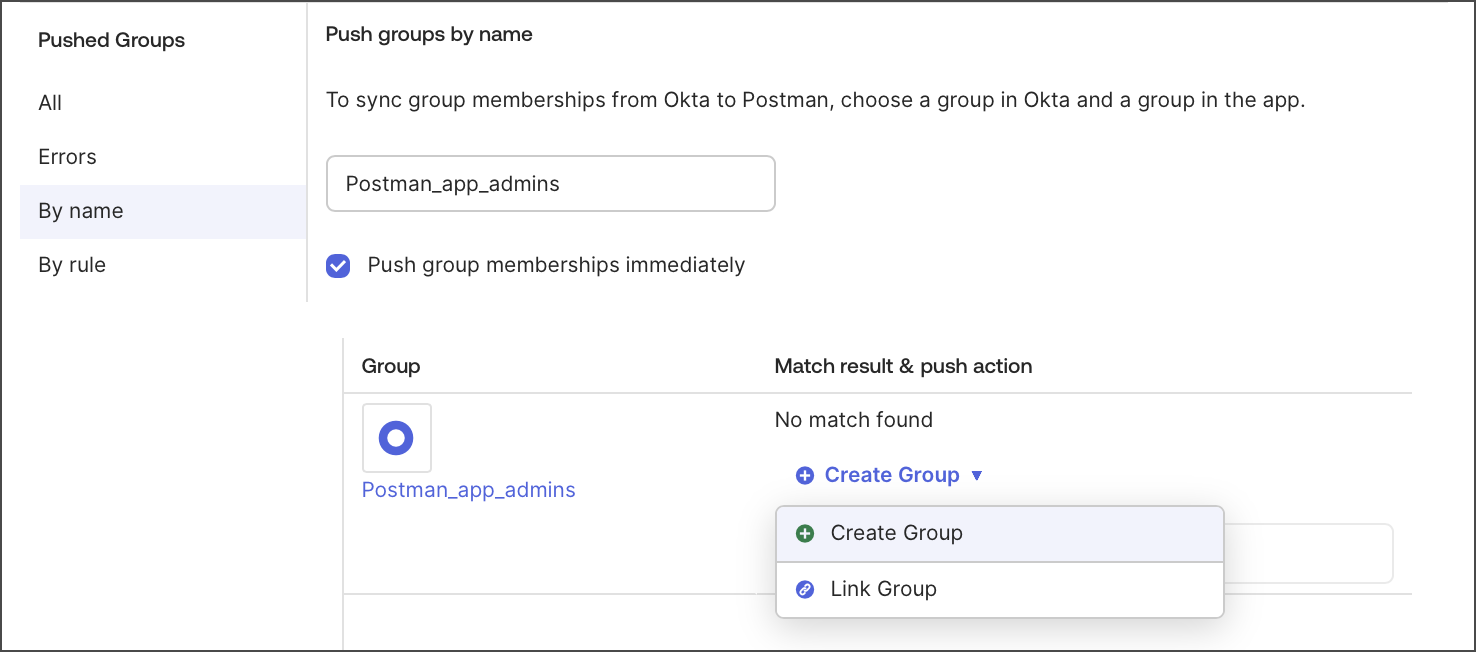
Task: Click the No match found text
Action: tap(854, 420)
